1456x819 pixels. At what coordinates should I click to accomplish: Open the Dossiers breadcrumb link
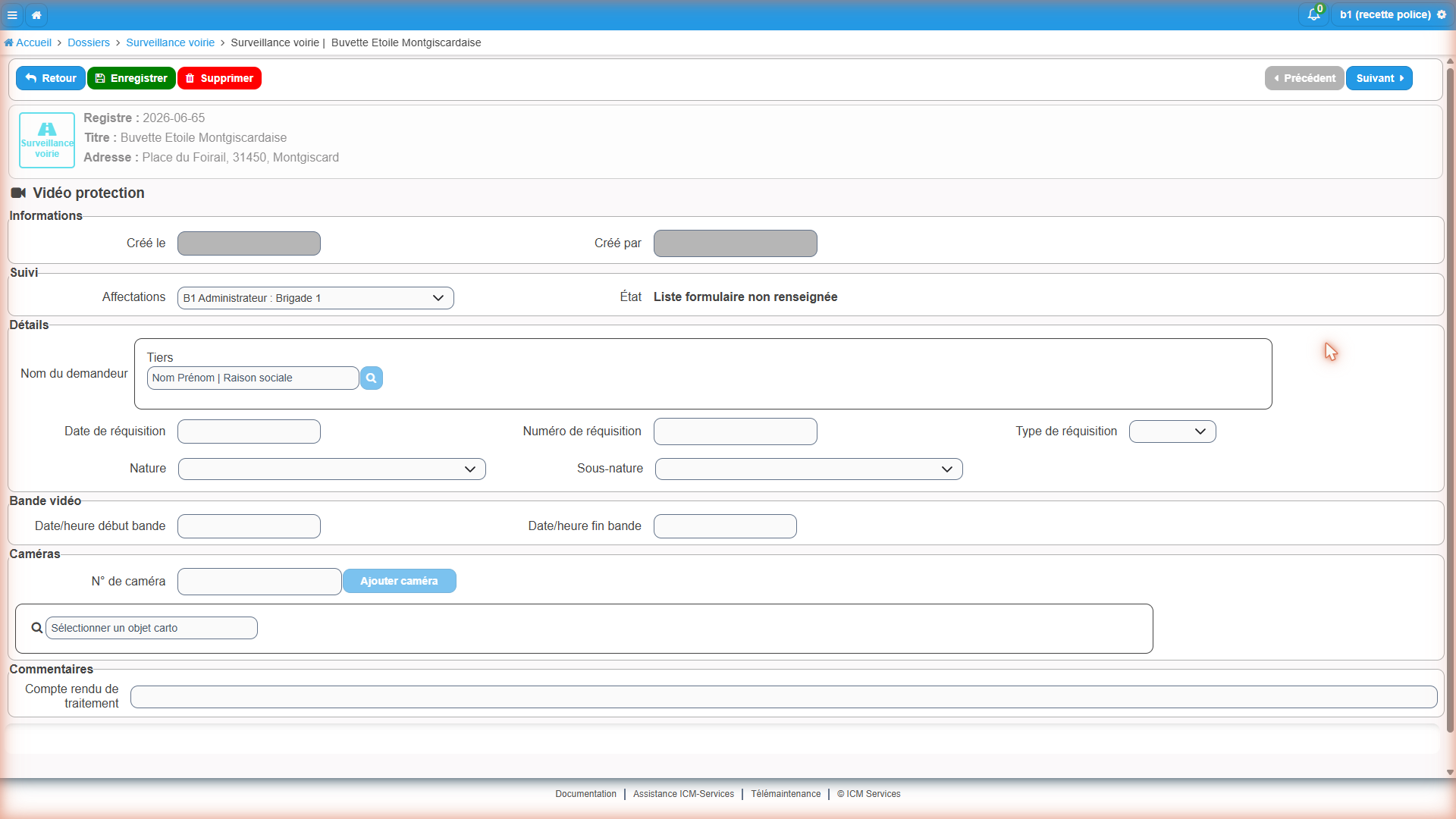point(89,42)
